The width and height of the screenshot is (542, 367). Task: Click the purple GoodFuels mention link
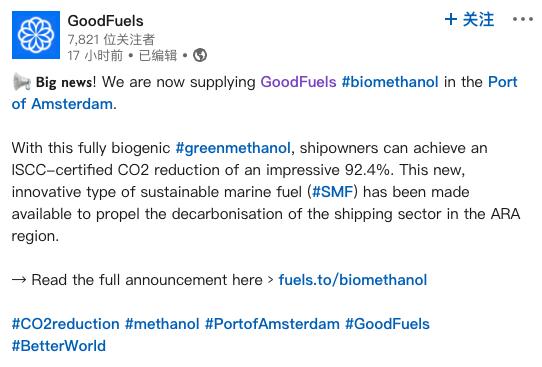click(x=298, y=82)
